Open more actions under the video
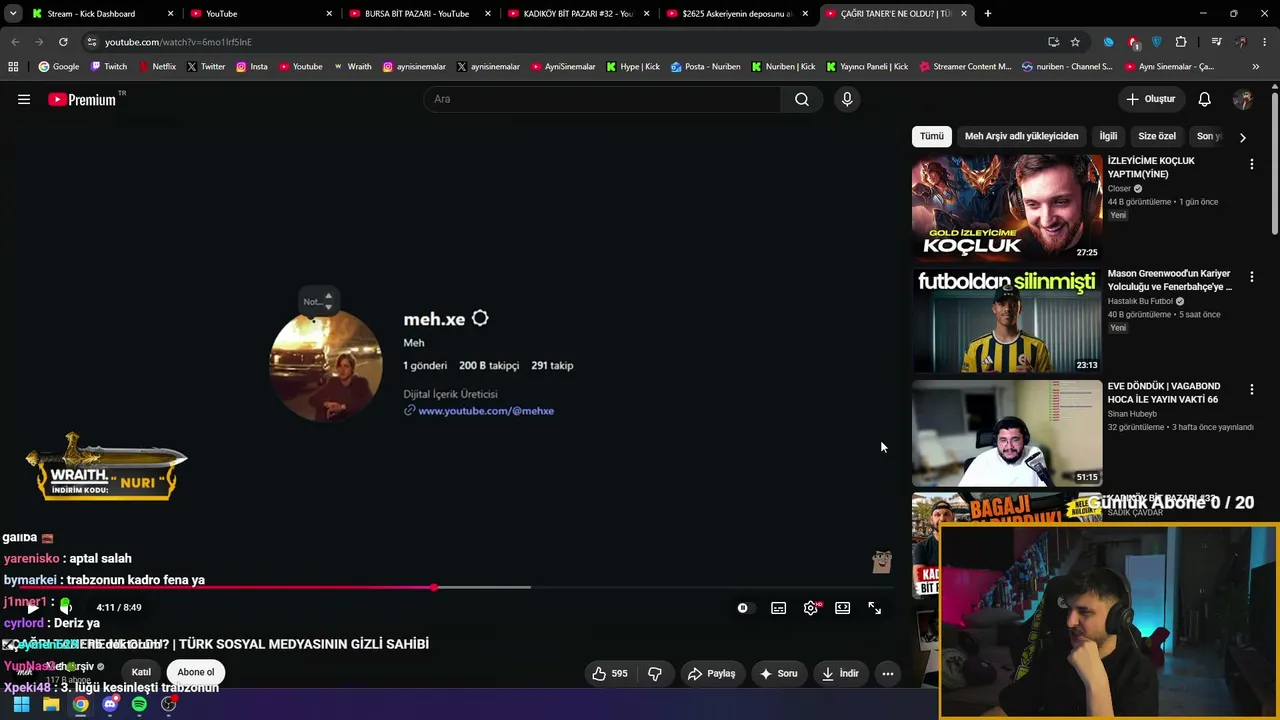 click(887, 674)
